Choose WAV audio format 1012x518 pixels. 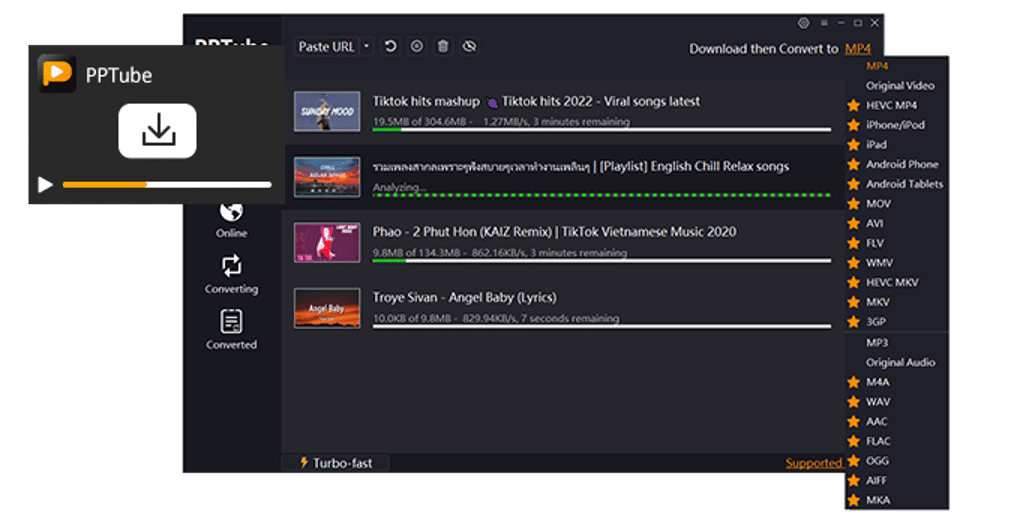coord(878,402)
